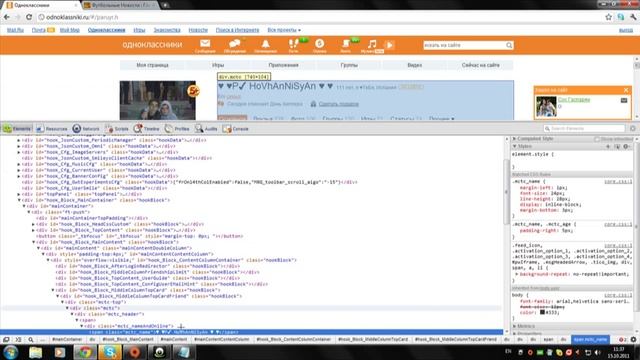Open Skype from the taskbar

[x=110, y=352]
